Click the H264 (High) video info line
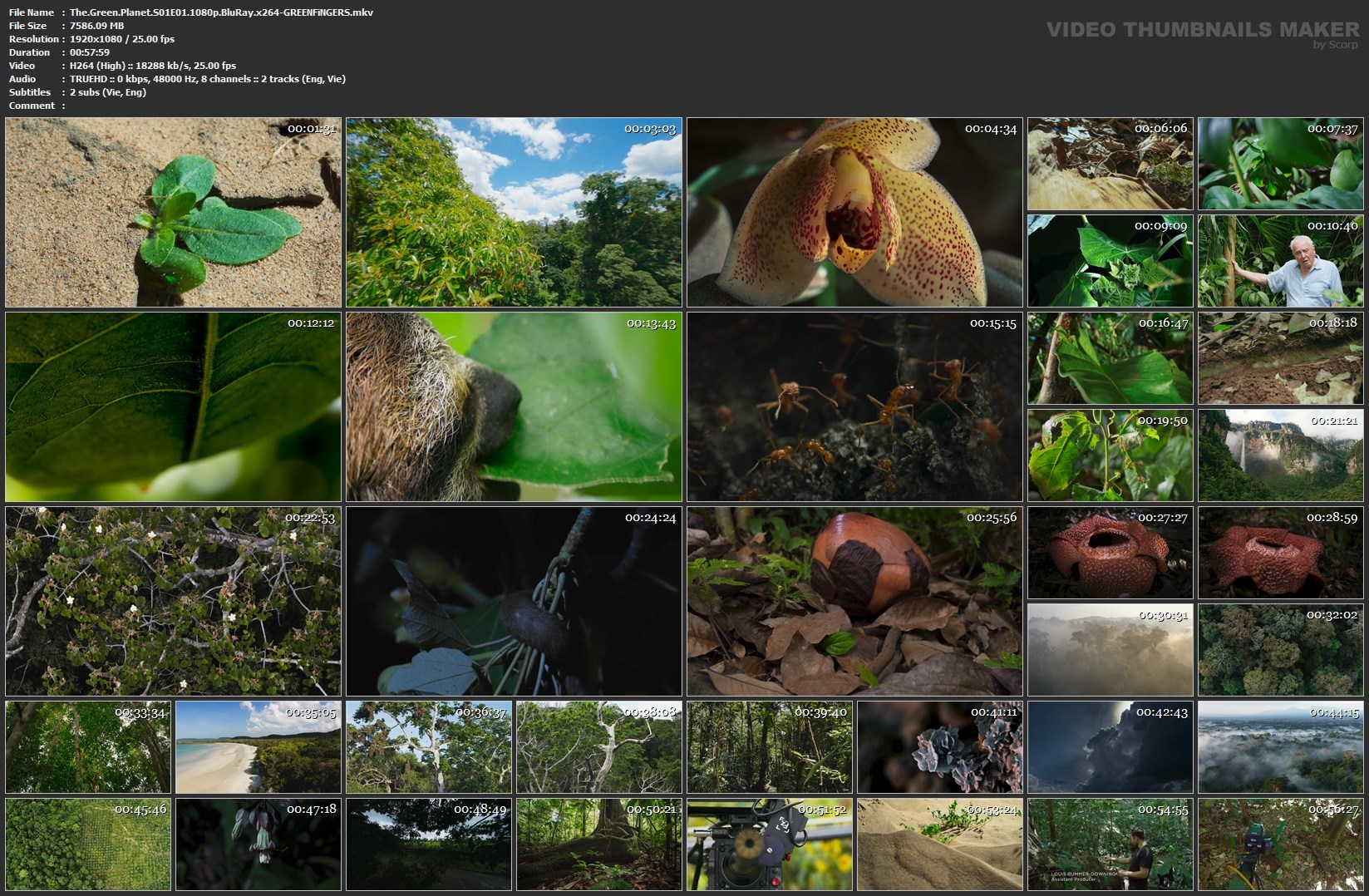 coord(153,66)
